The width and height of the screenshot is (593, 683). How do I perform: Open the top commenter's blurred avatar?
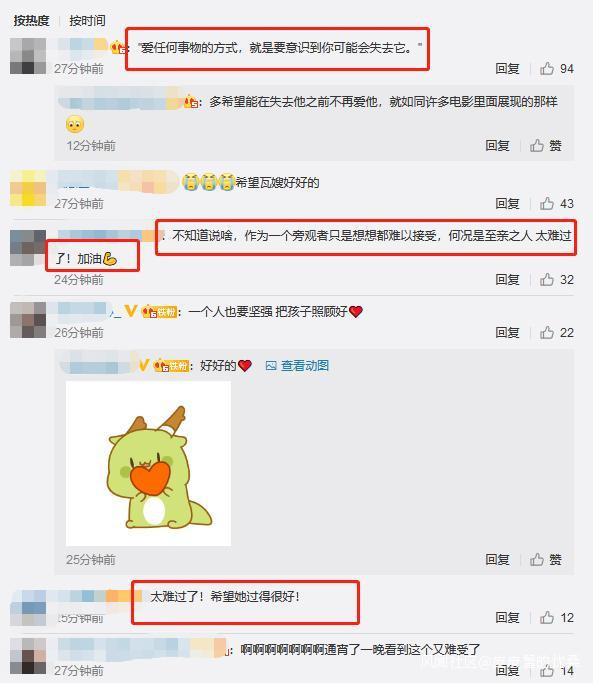[x=28, y=56]
